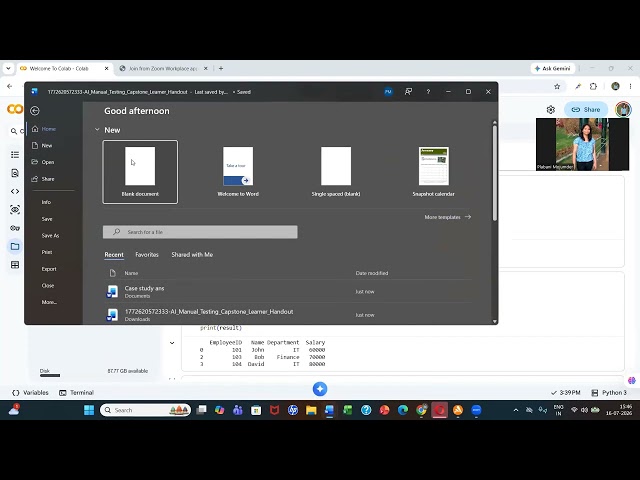Screen dimensions: 640x480
Task: Open the Windows Start menu
Action: pyautogui.click(x=89, y=410)
